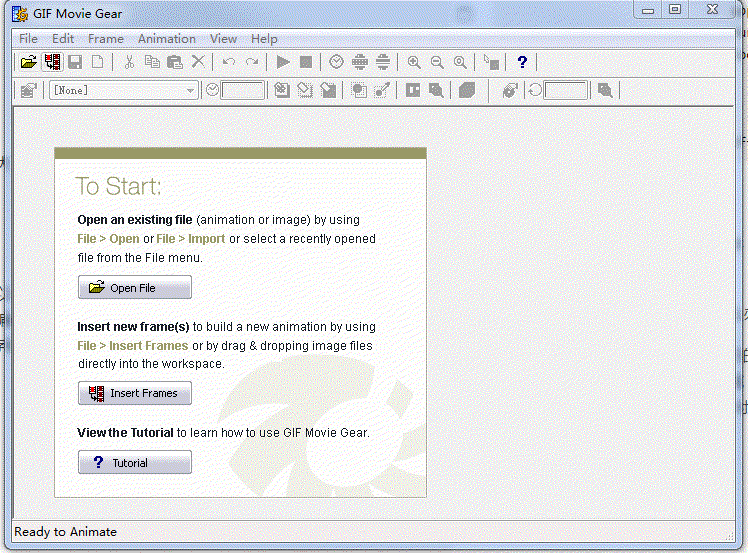Open the Frame menu
This screenshot has width=748, height=553.
click(106, 39)
